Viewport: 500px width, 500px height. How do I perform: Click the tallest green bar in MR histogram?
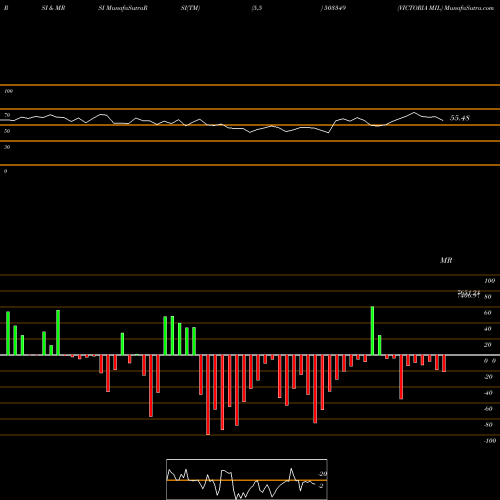point(372,331)
